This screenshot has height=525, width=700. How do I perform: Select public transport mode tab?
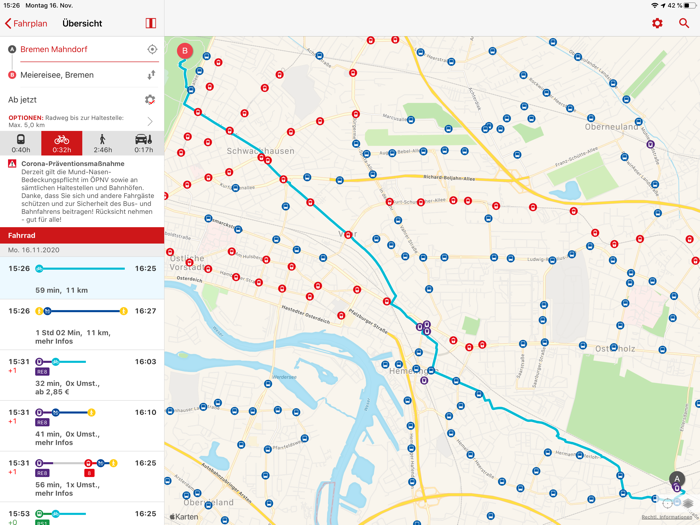point(21,143)
